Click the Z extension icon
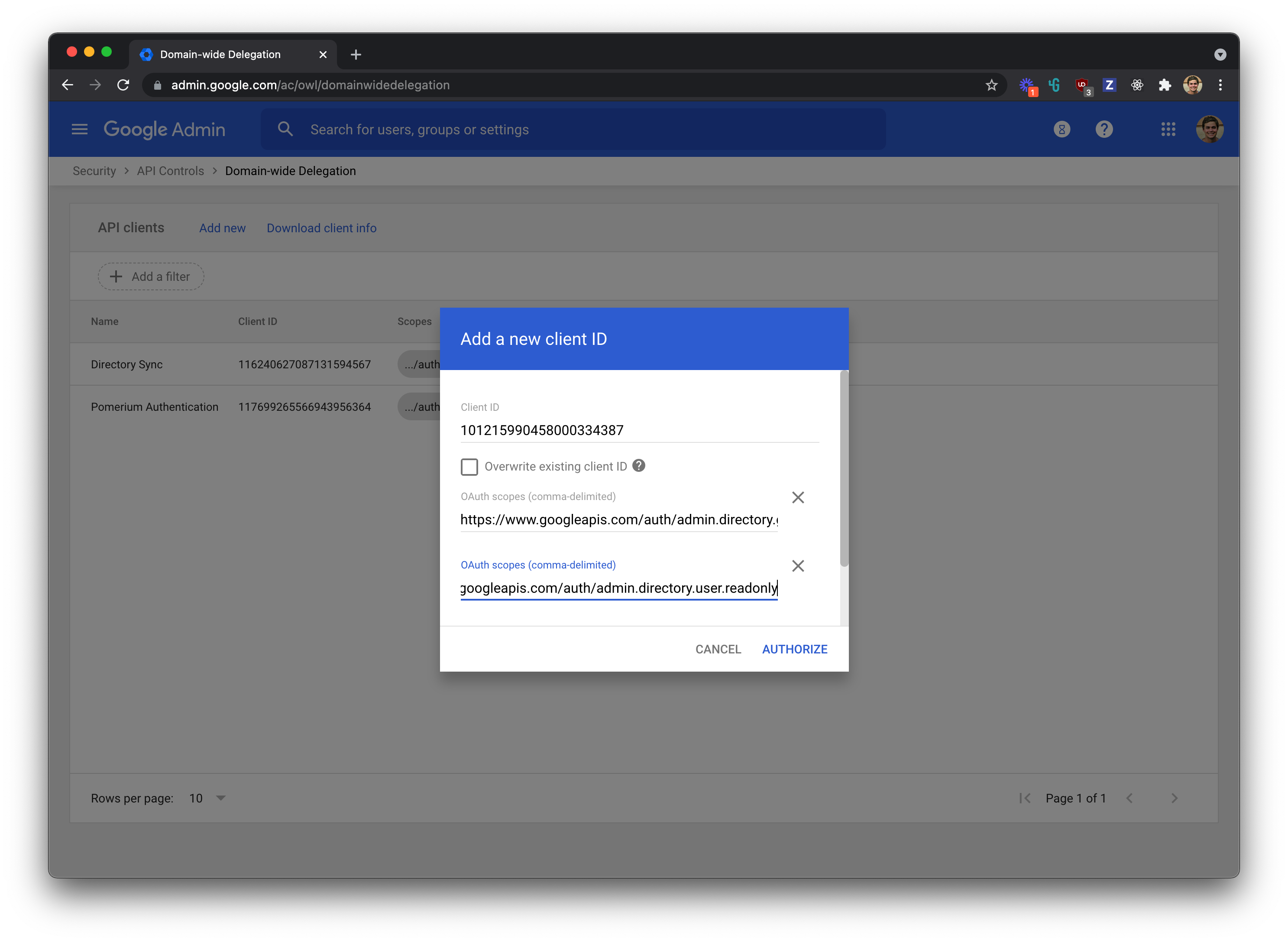 click(1109, 85)
